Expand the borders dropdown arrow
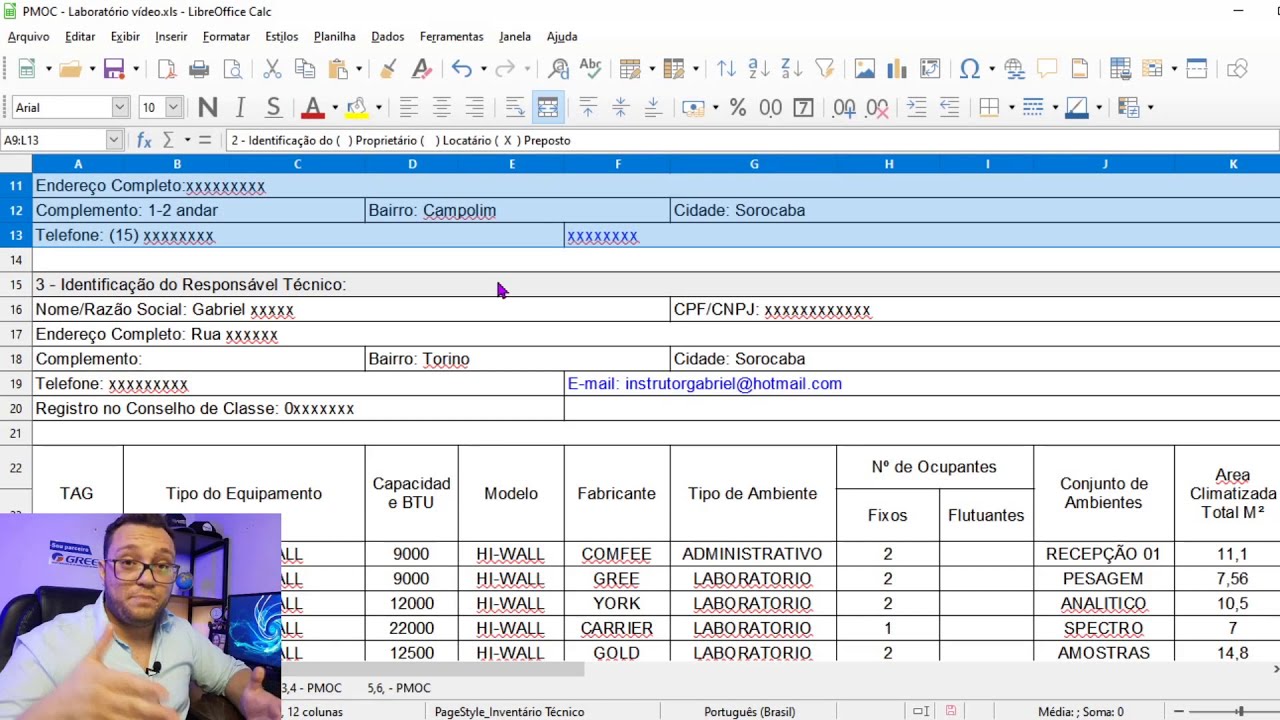Viewport: 1280px width, 720px height. tap(1011, 107)
